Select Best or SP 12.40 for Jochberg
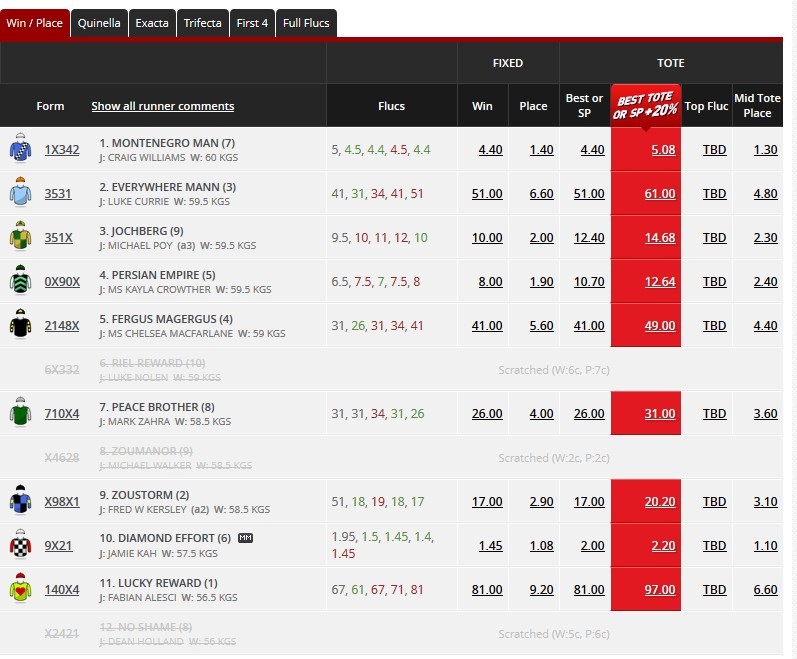 pyautogui.click(x=589, y=238)
